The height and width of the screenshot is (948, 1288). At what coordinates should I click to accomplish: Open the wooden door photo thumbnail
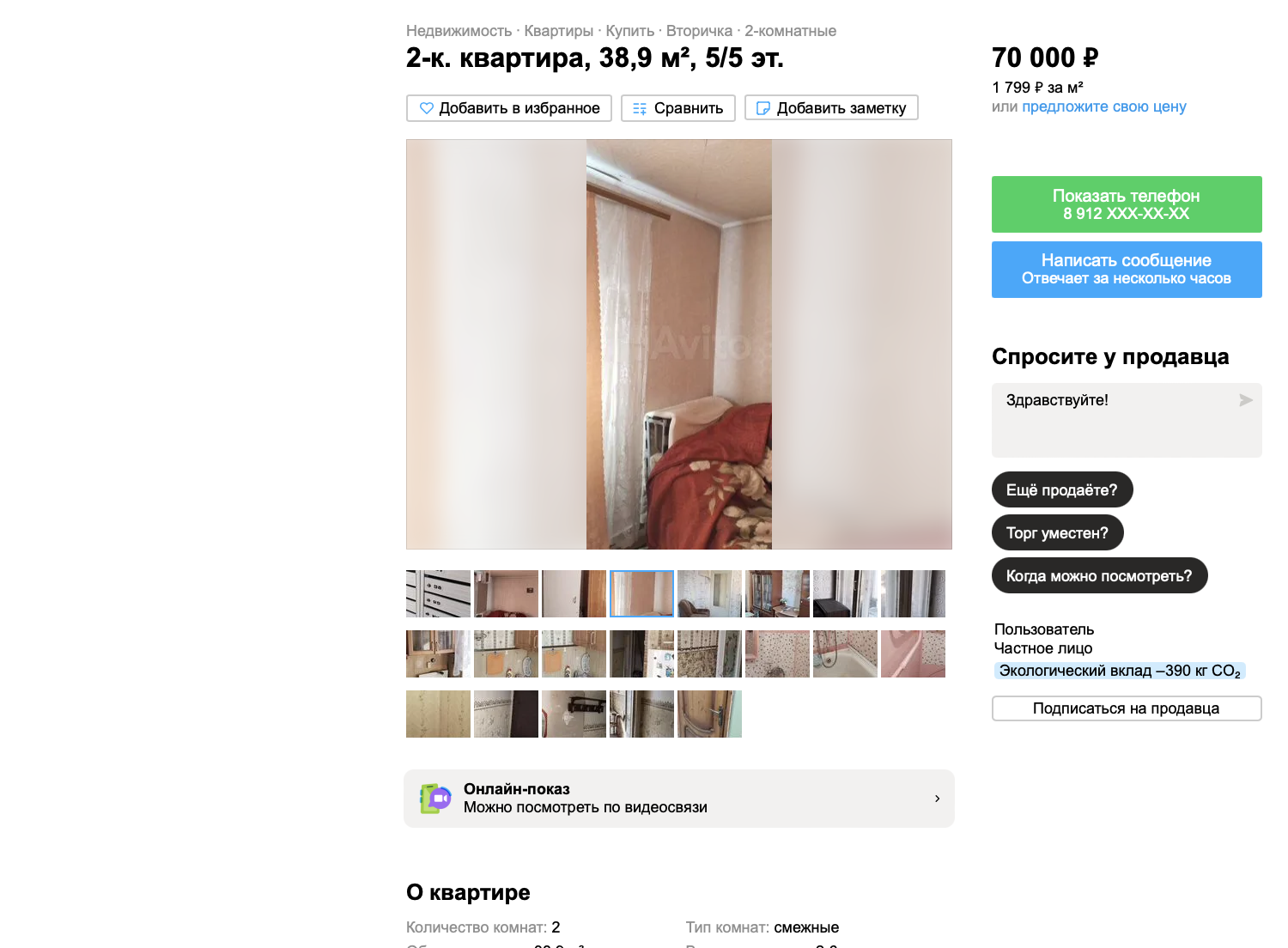point(709,714)
